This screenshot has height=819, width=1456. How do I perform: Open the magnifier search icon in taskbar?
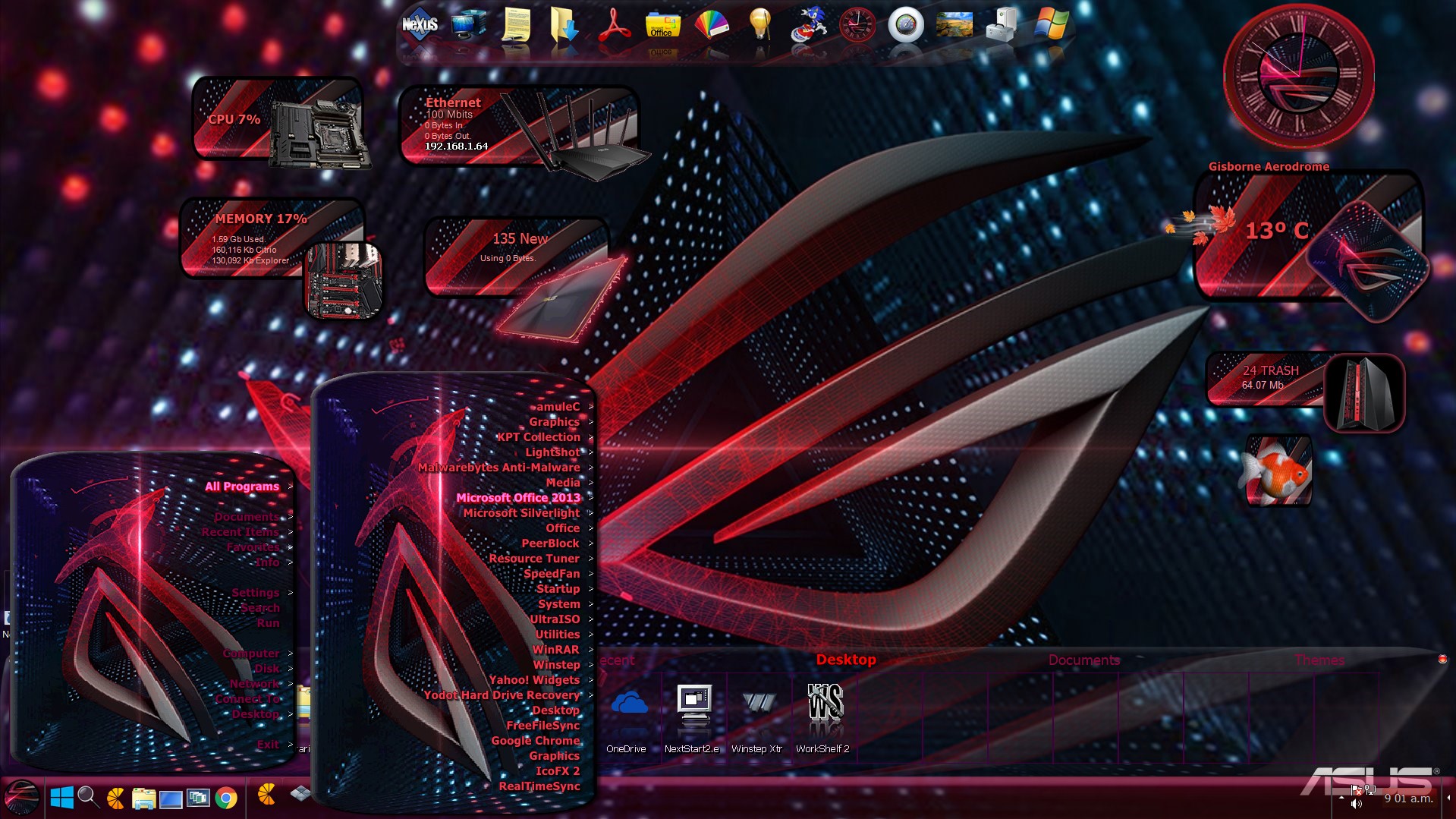[88, 797]
